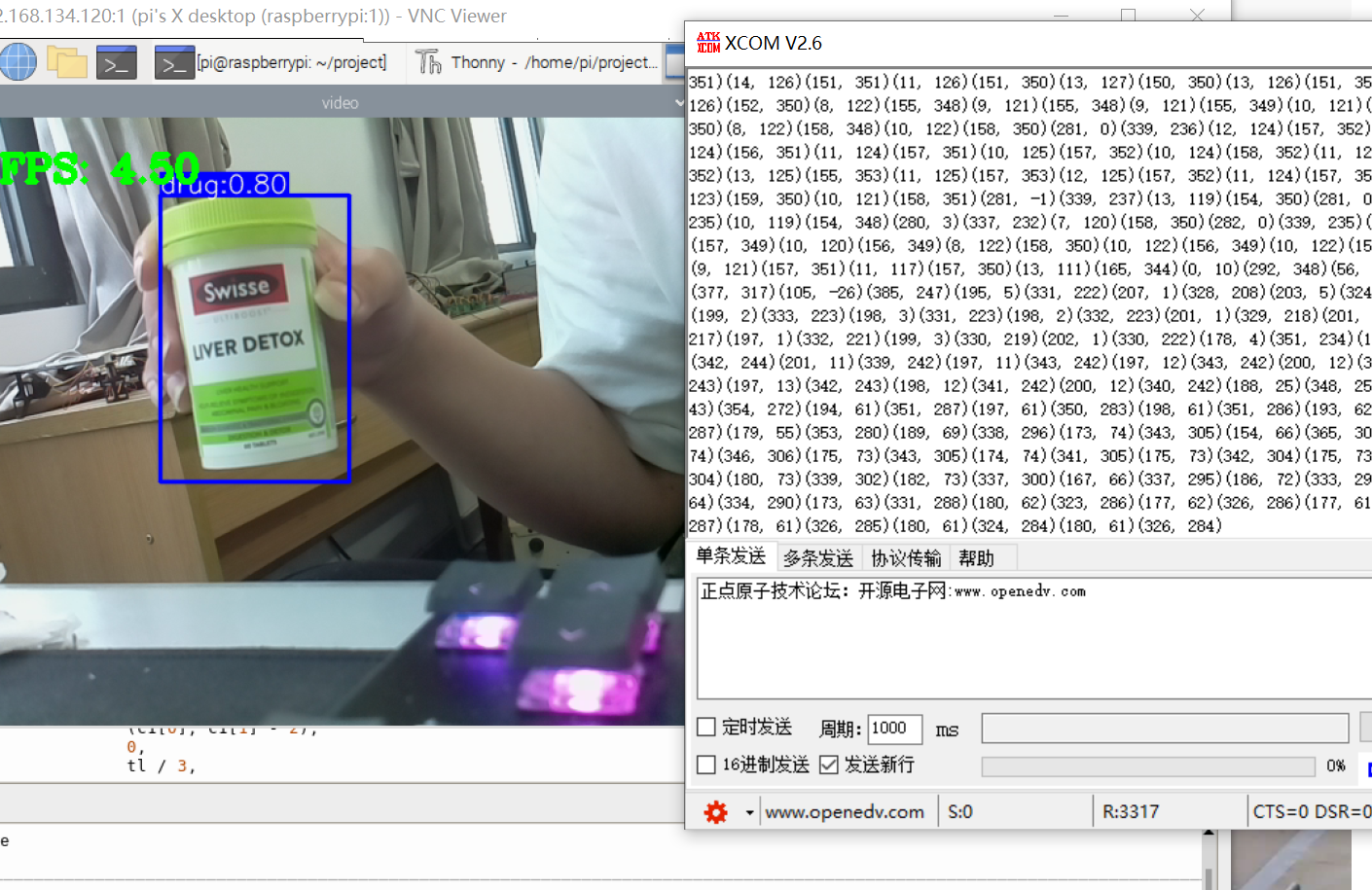Click the FPS: 4.50 overlay text

[x=99, y=168]
